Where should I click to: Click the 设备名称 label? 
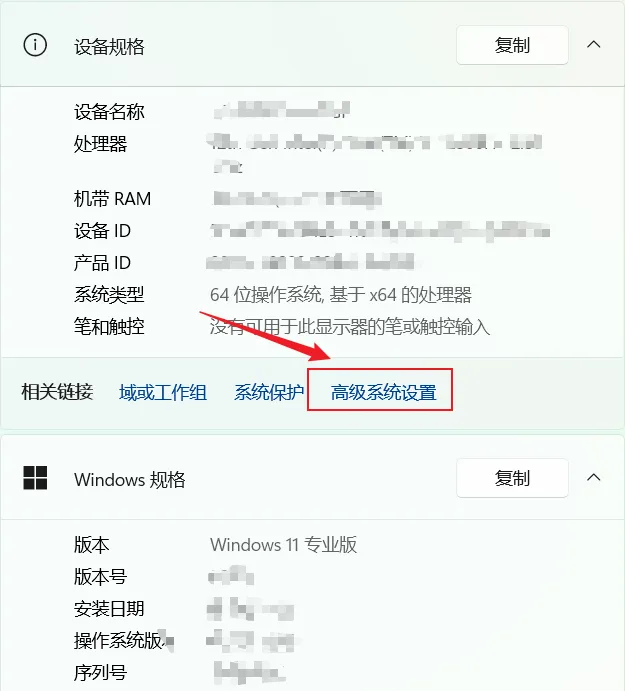(109, 111)
